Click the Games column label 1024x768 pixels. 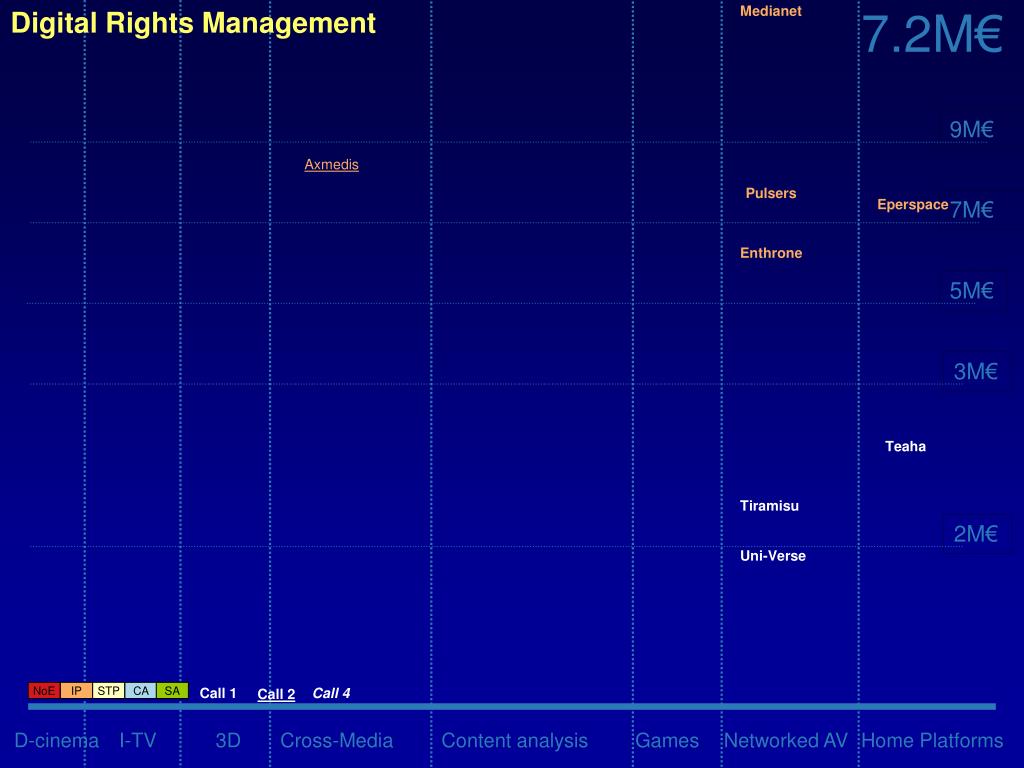tap(667, 741)
